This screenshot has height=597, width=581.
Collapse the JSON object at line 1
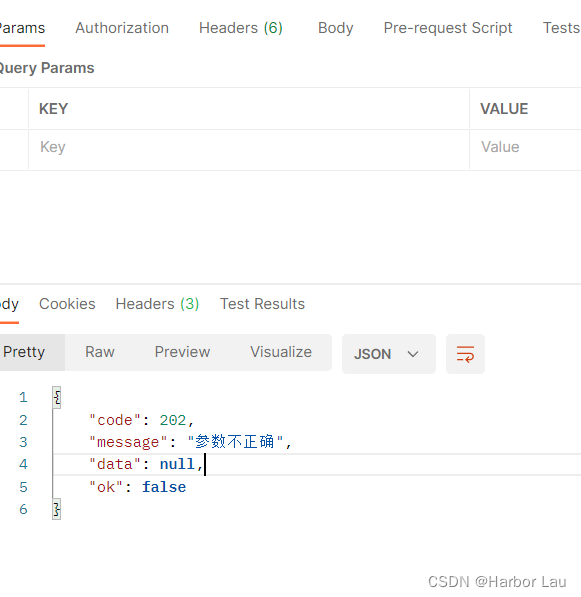[x=56, y=397]
